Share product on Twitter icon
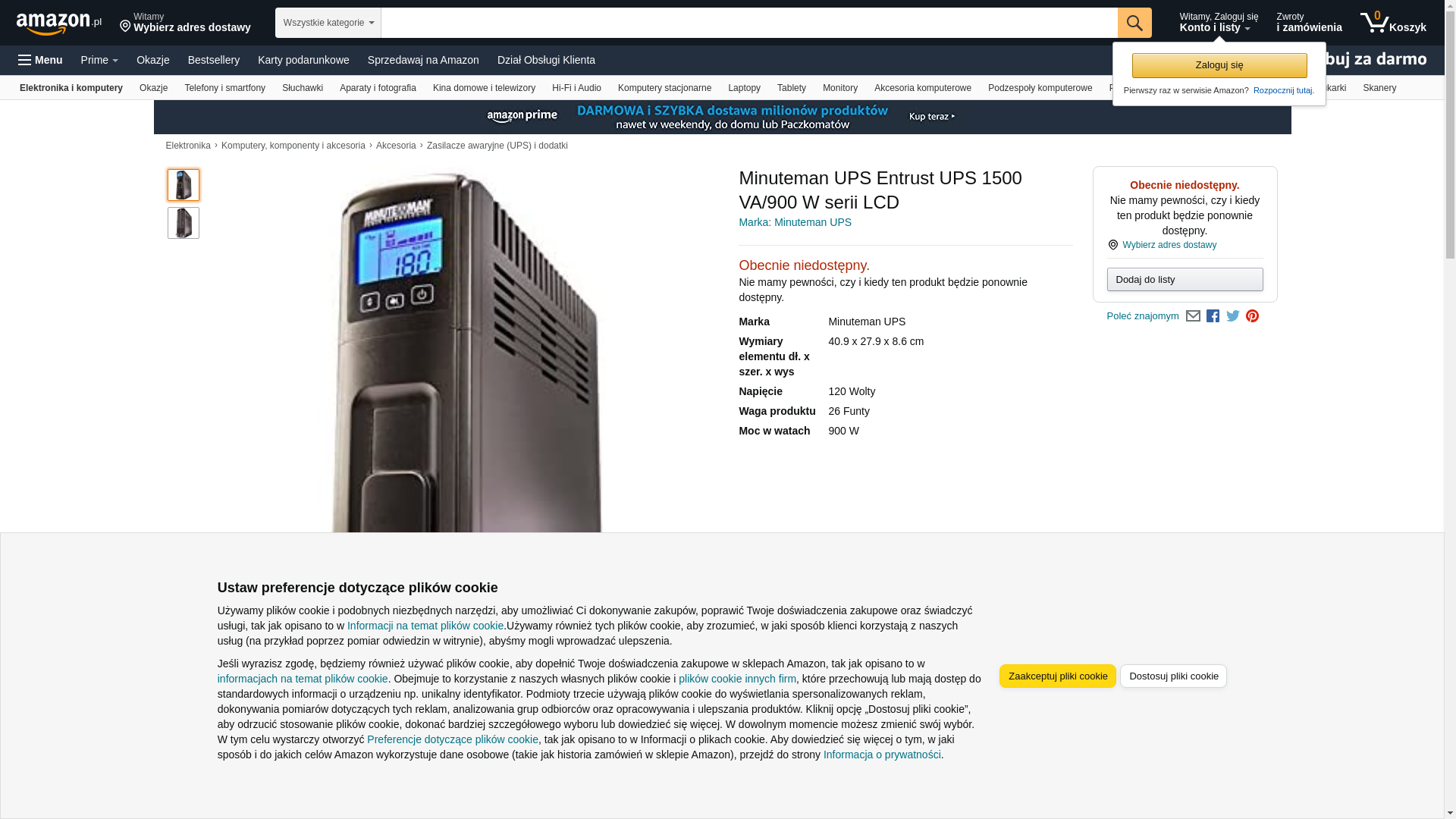Image resolution: width=1456 pixels, height=819 pixels. pyautogui.click(x=1233, y=316)
